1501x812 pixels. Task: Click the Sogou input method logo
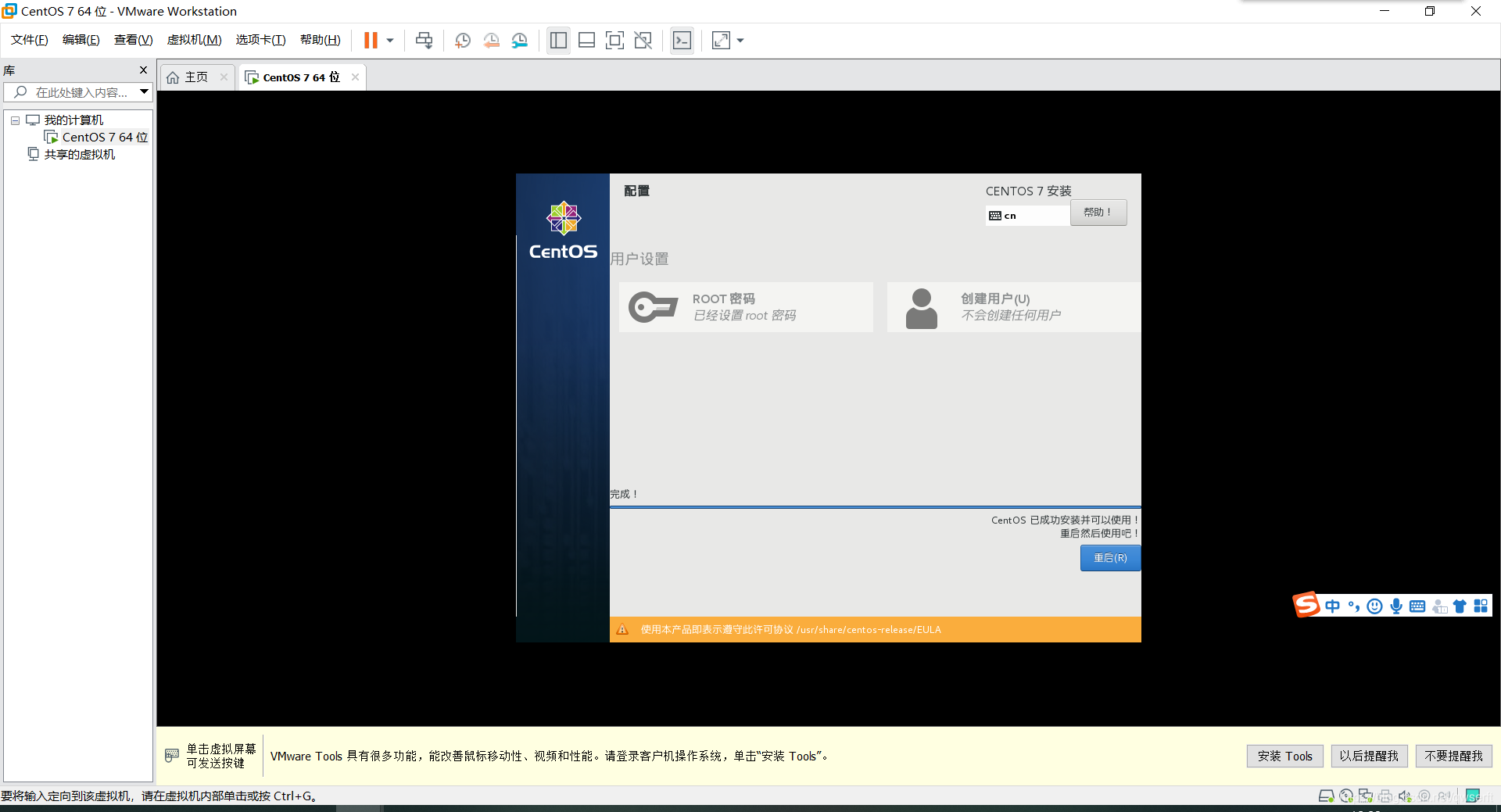(x=1306, y=605)
